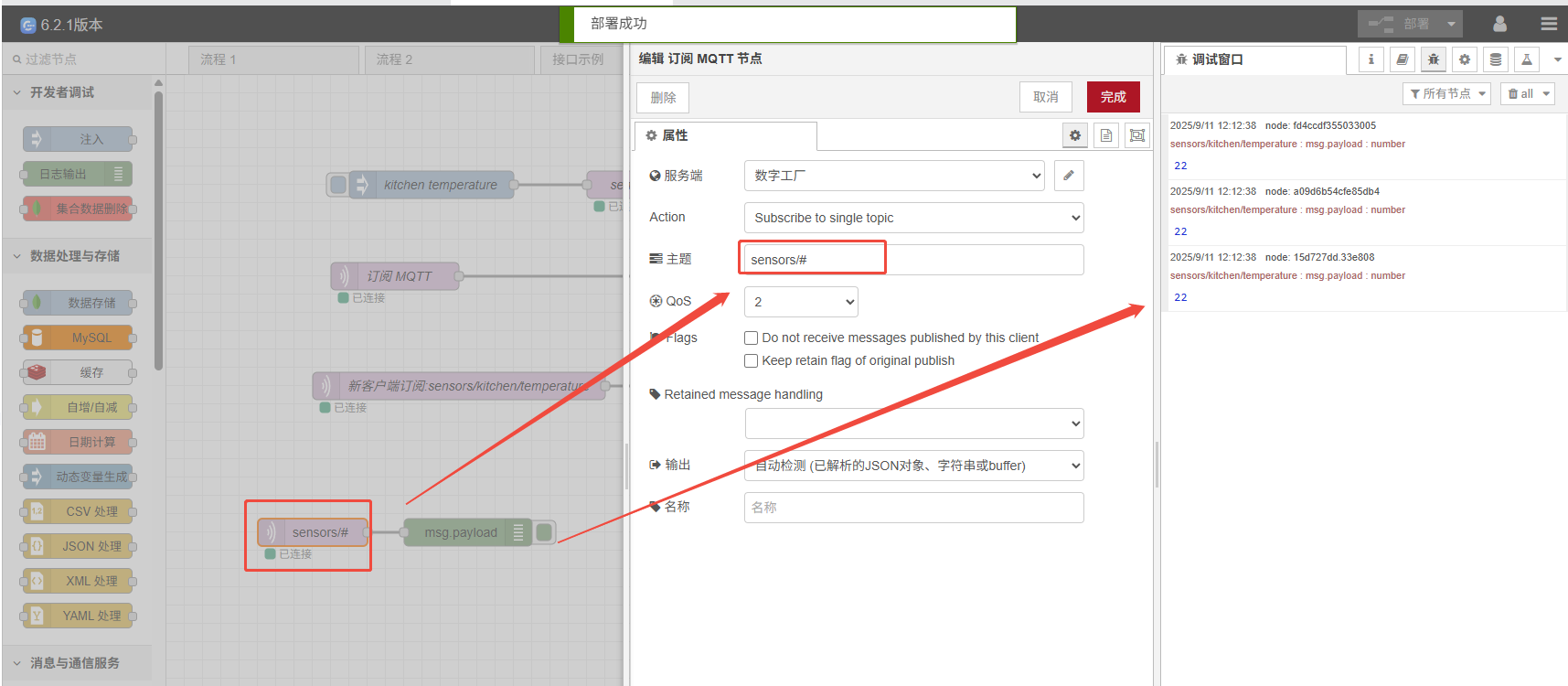Image resolution: width=1568 pixels, height=686 pixels.
Task: Open configuration nodes gear sidebar icon
Action: coord(1465,59)
